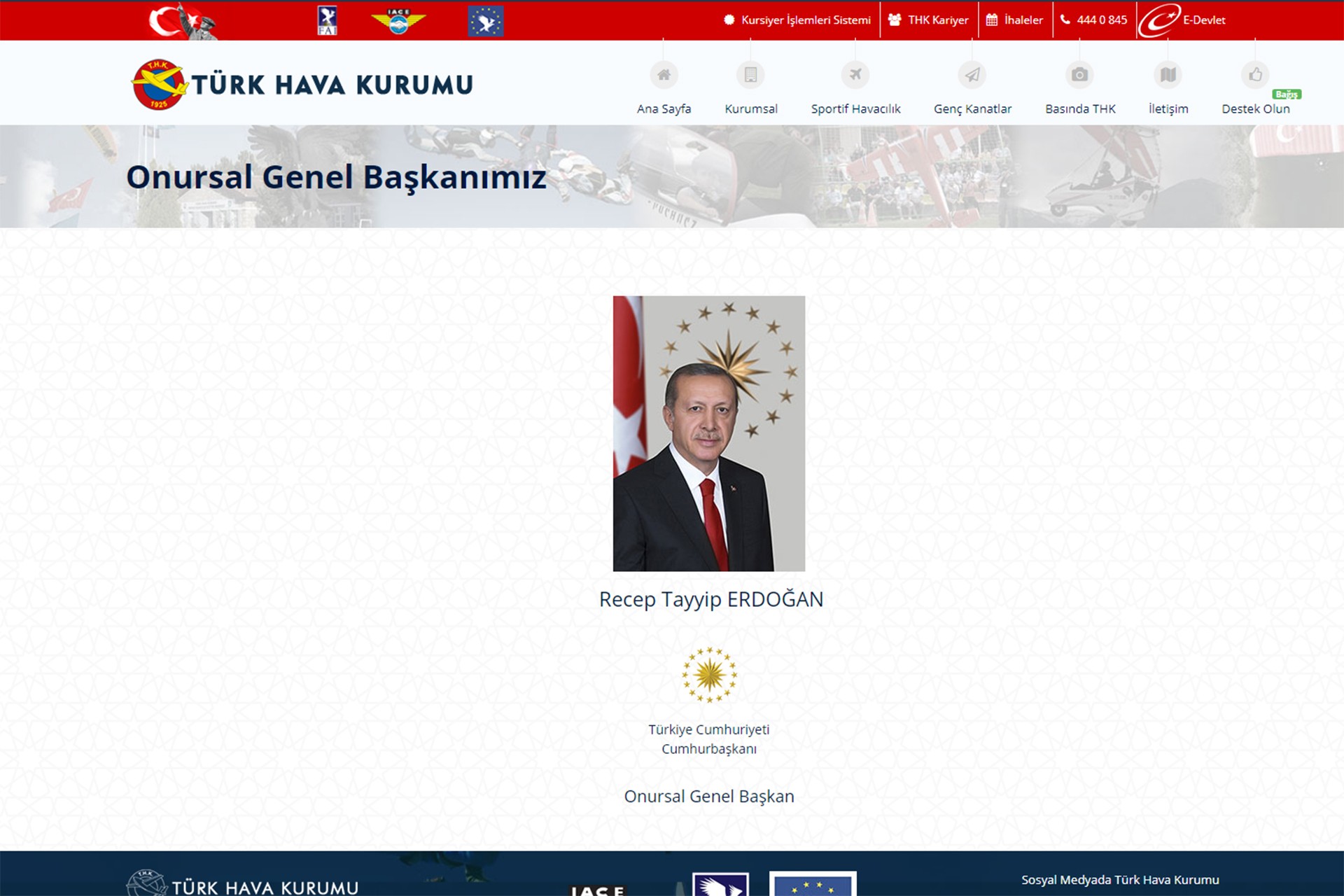Open the E-Devlet link
The width and height of the screenshot is (1344, 896).
coord(1182,20)
